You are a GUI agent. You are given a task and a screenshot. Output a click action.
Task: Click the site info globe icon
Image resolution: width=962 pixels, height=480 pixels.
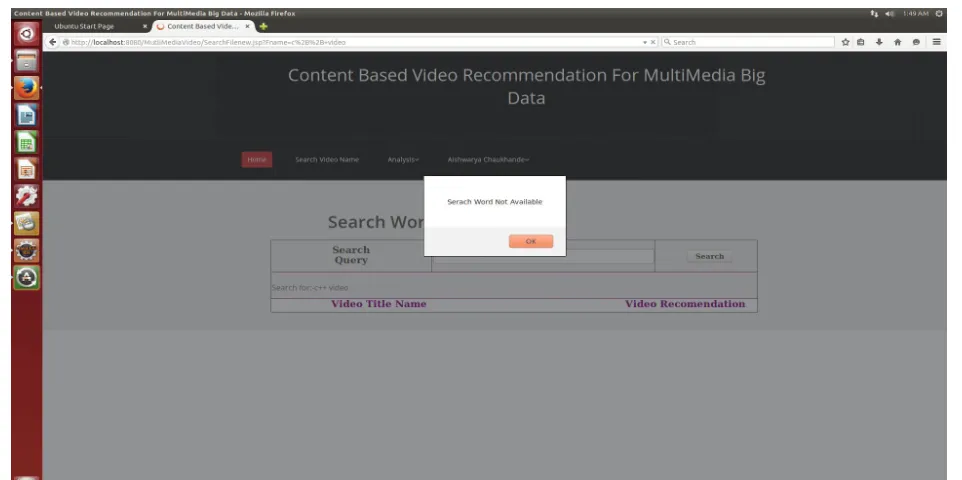(x=66, y=42)
